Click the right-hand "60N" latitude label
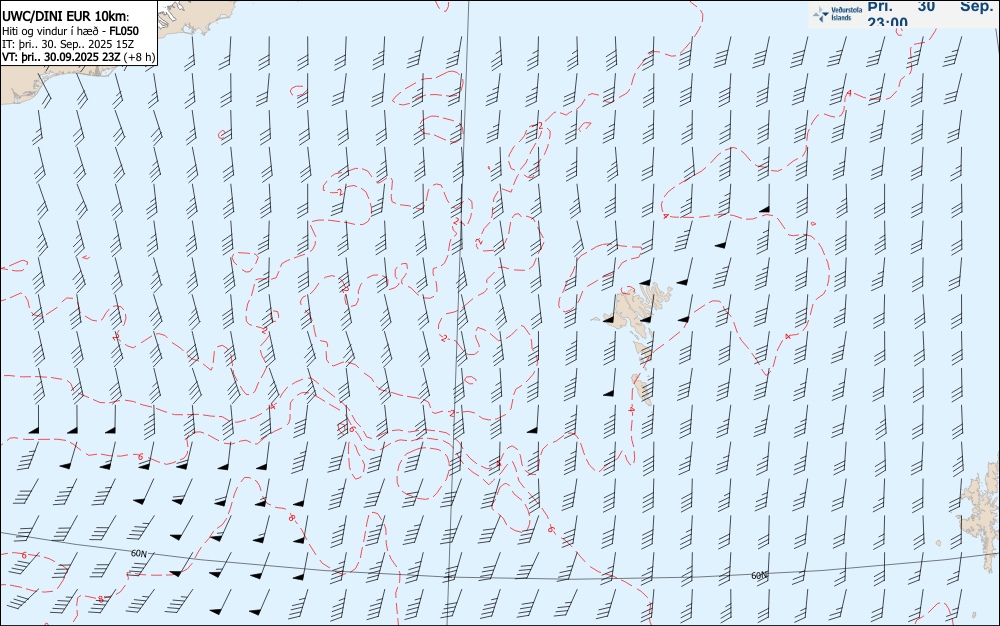The height and width of the screenshot is (626, 1000). [759, 576]
